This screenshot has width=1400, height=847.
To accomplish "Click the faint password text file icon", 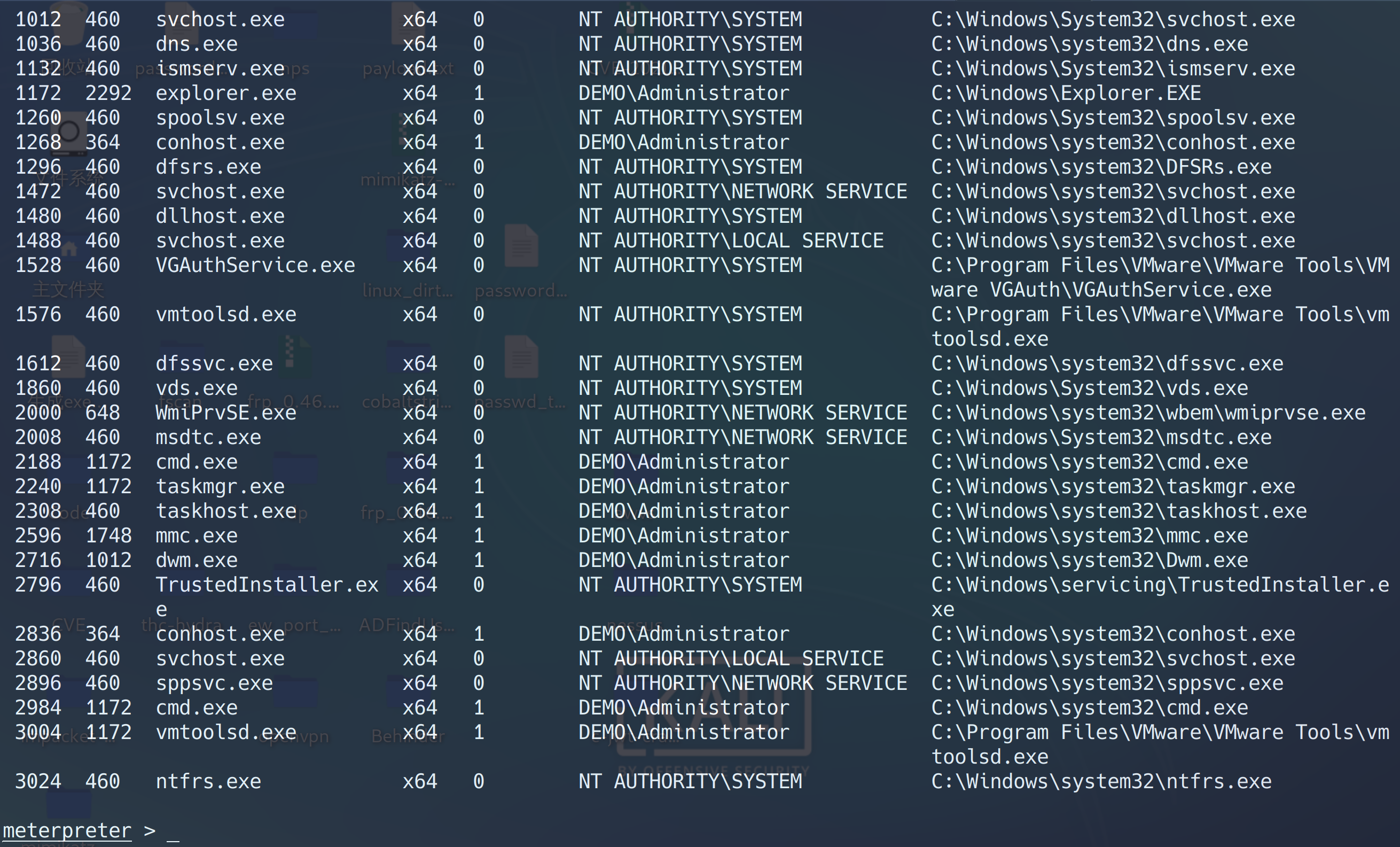I will (521, 246).
